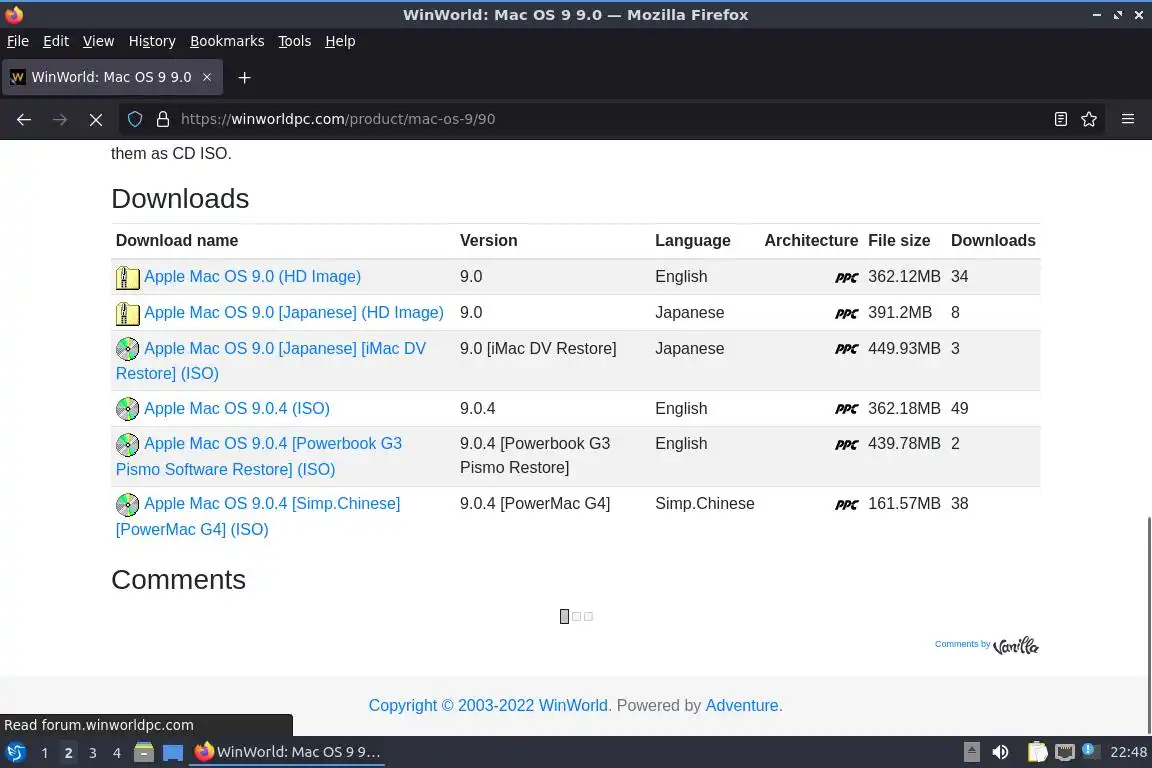Click disc icon for Mac OS 9.0.4 ISO
Screen dimensions: 1152x768
(127, 409)
